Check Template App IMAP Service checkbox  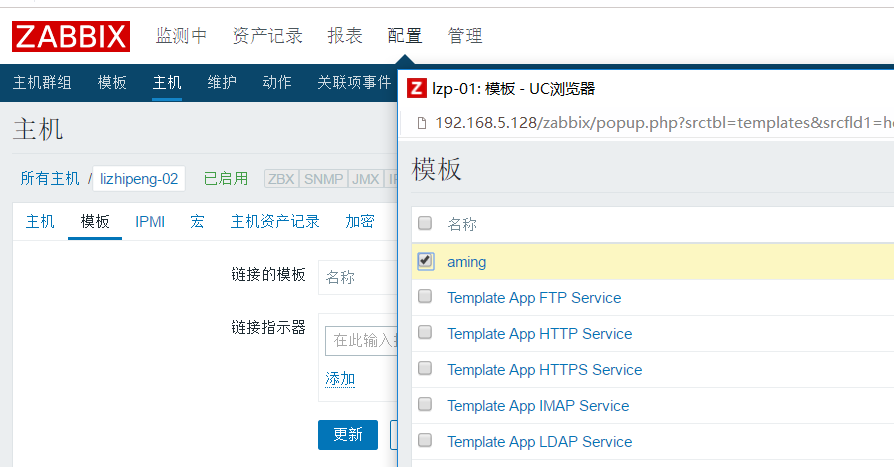click(425, 404)
